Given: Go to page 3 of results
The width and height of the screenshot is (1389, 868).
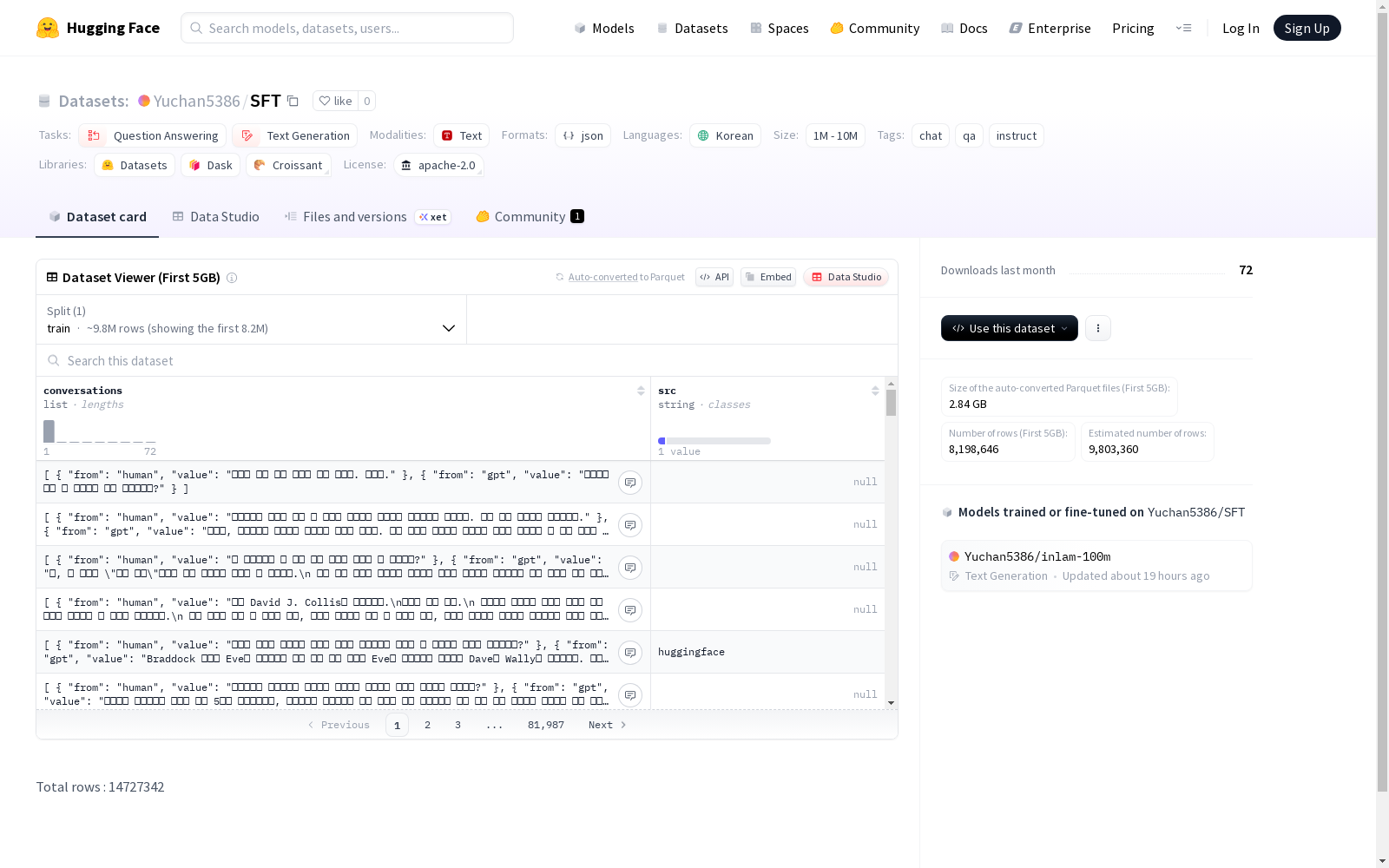Looking at the screenshot, I should [458, 725].
